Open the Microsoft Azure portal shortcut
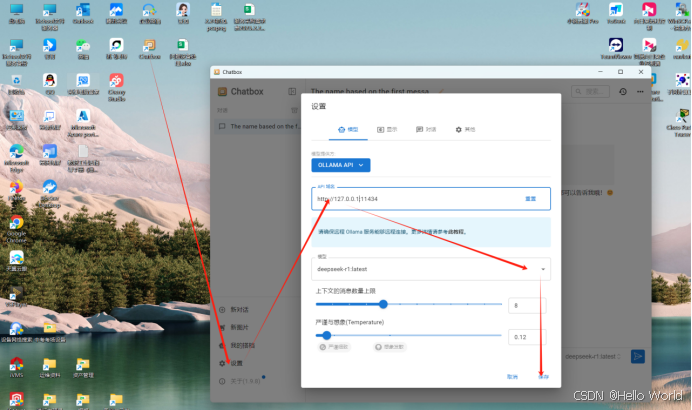 click(x=83, y=123)
